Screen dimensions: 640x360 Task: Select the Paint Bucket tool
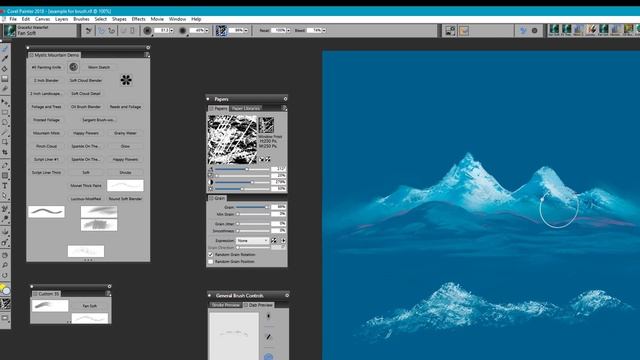[x=4, y=69]
